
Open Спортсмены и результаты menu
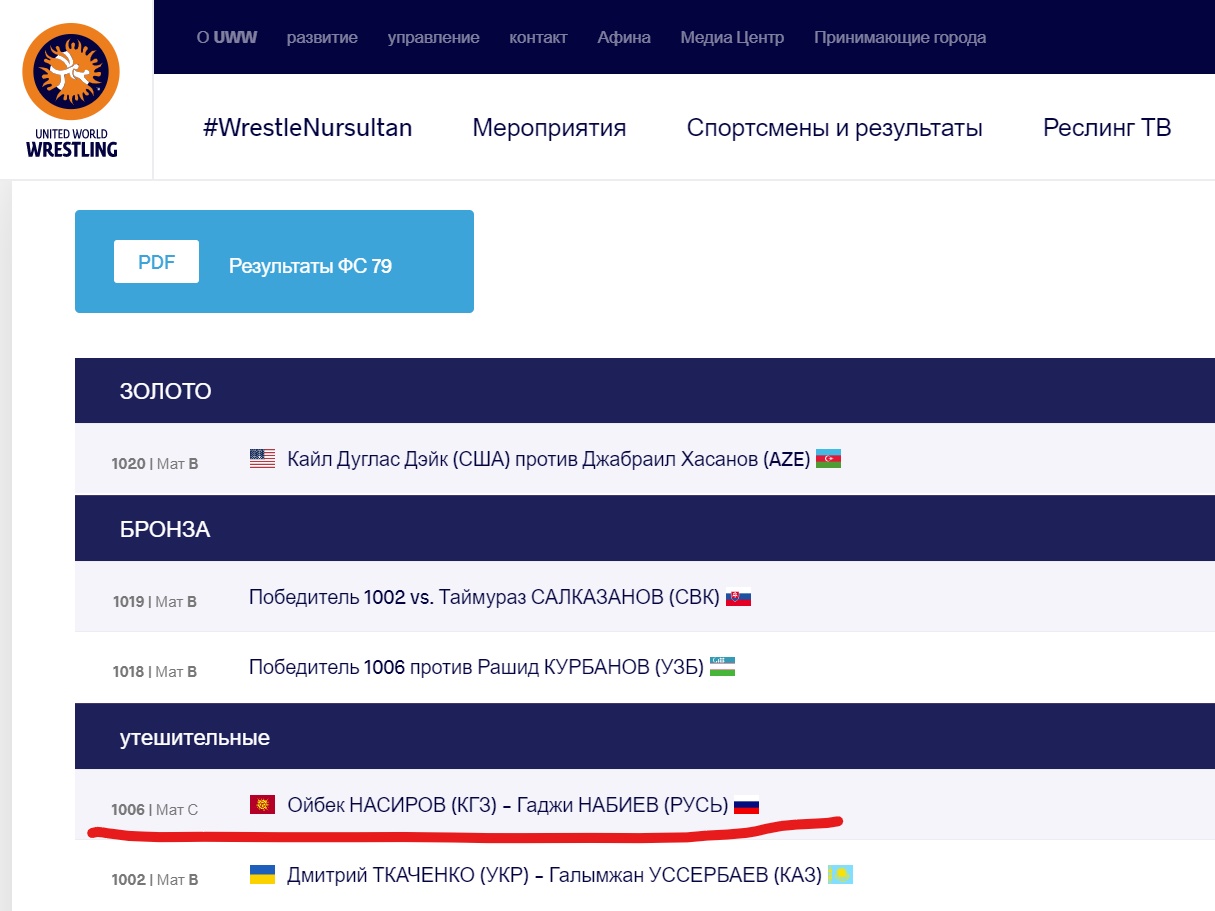(x=834, y=128)
